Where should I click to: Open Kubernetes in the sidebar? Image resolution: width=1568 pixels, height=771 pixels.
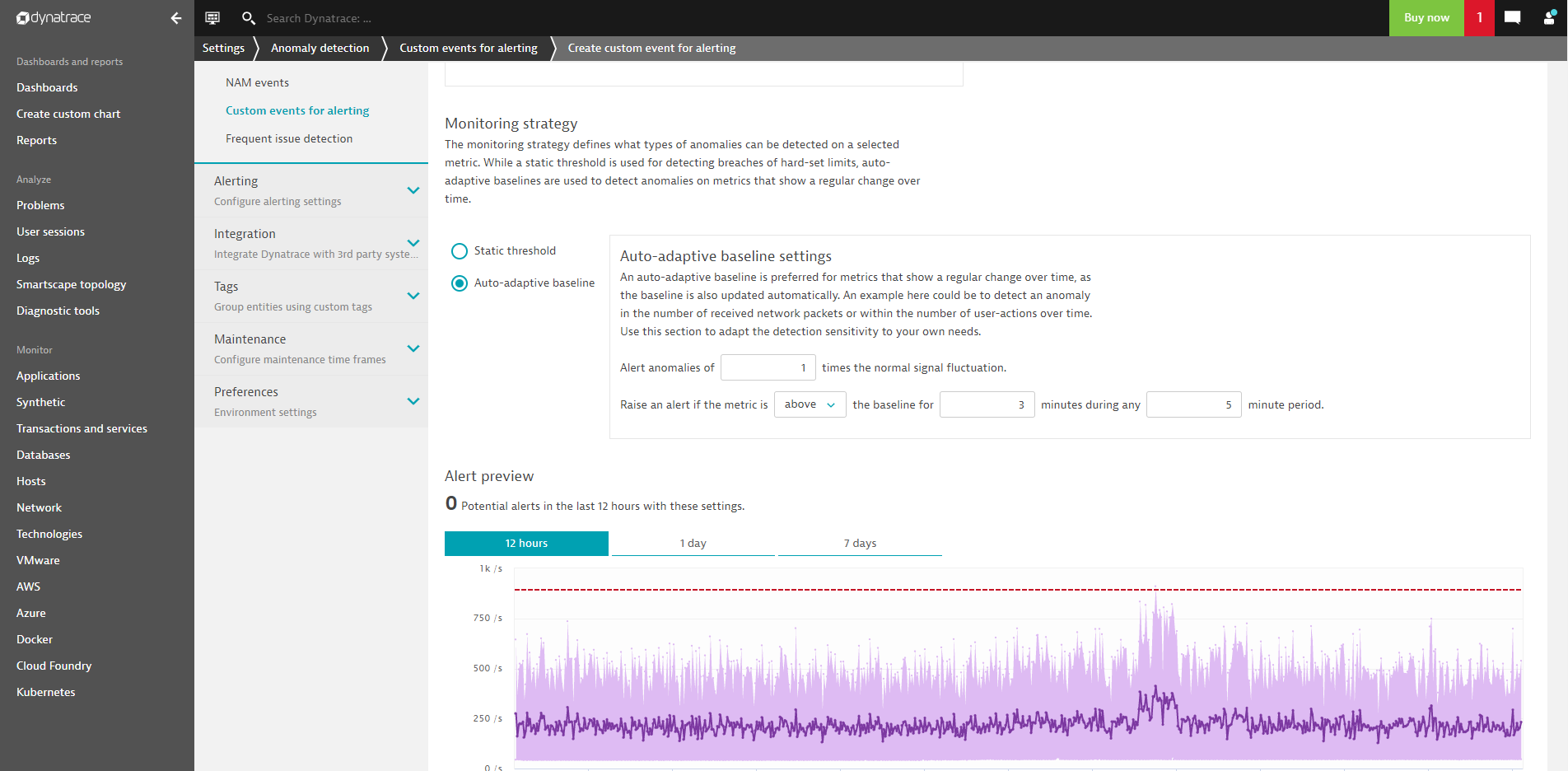pyautogui.click(x=45, y=693)
